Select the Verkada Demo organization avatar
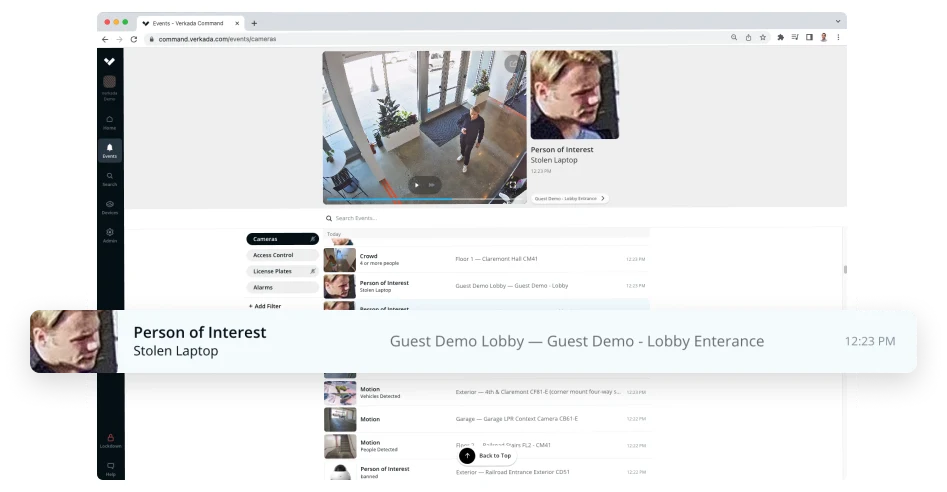Image resolution: width=947 pixels, height=492 pixels. point(109,82)
